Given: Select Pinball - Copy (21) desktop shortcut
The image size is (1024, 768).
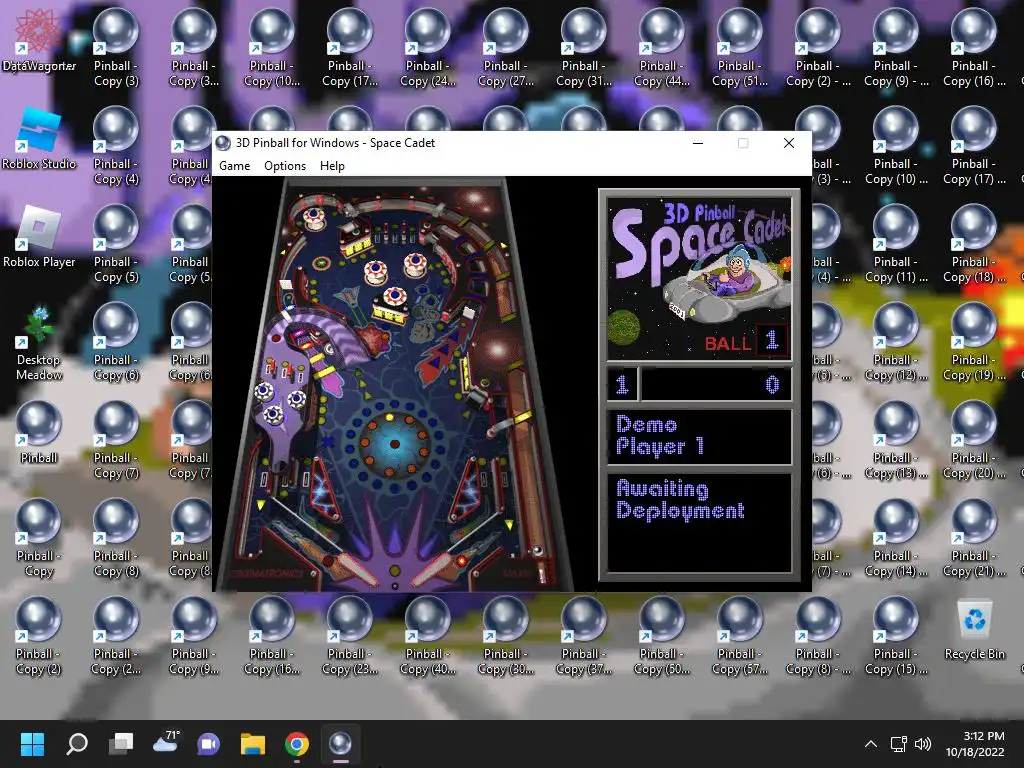Looking at the screenshot, I should pyautogui.click(x=974, y=538).
